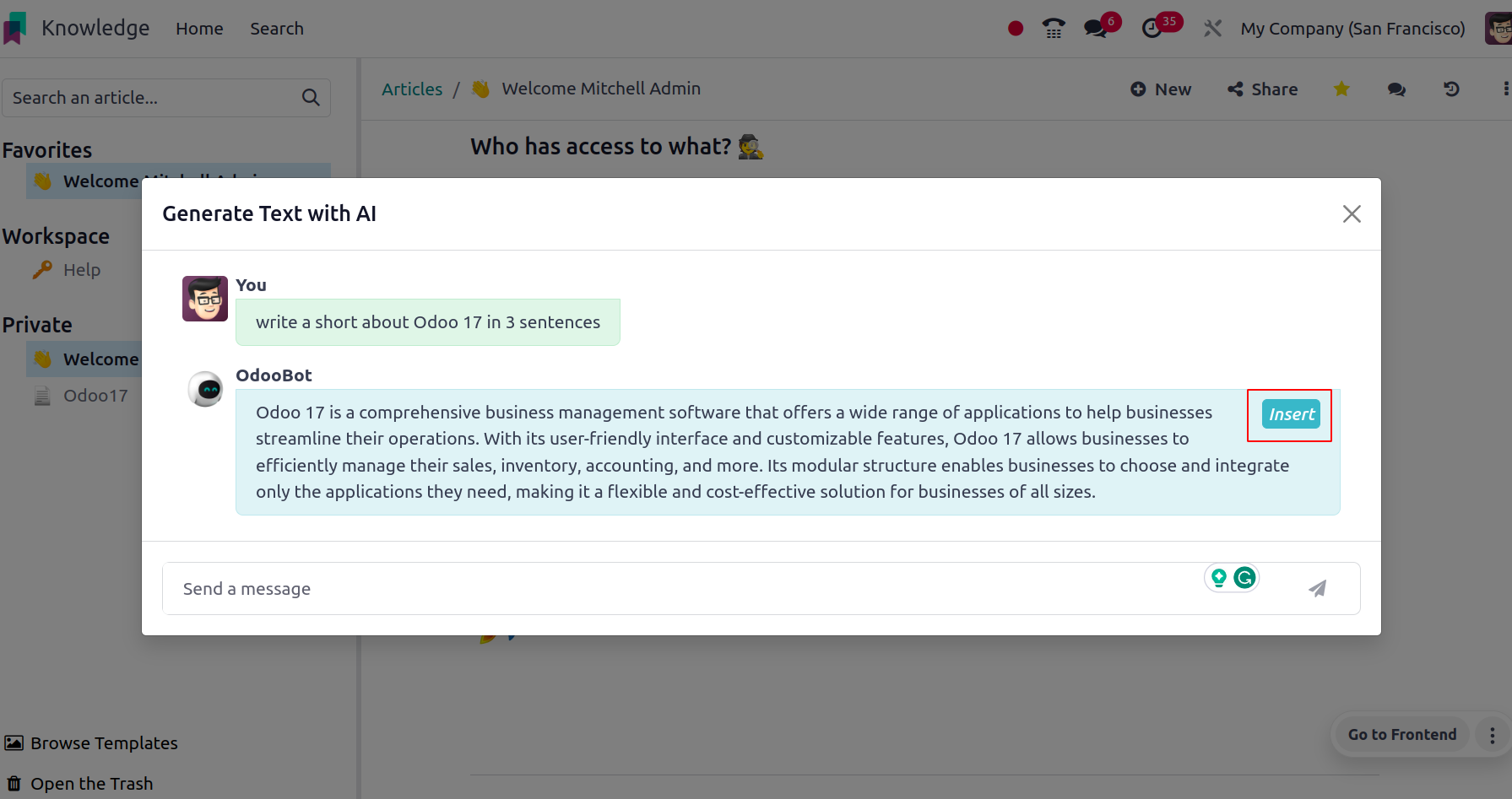Open the debug tools wrench icon
Screen dimensions: 1512x799
[1212, 29]
